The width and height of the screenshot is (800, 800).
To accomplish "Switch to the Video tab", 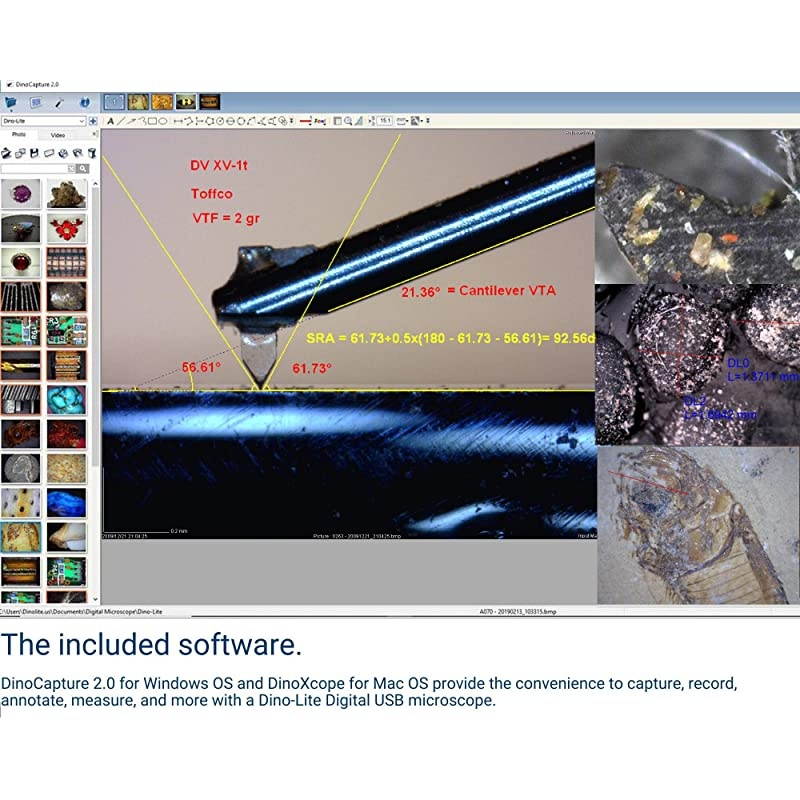I will (x=58, y=134).
